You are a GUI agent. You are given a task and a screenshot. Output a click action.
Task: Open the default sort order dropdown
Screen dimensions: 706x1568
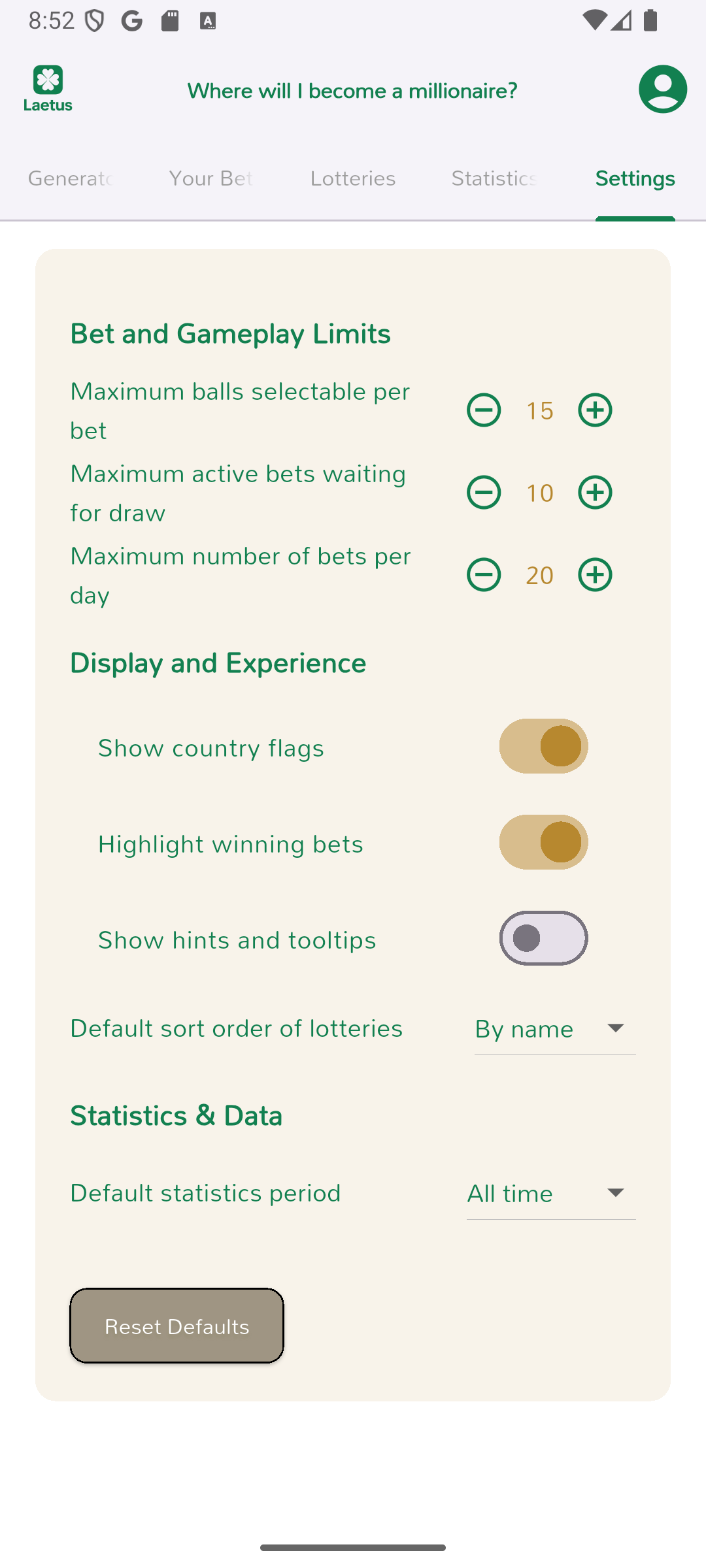pyautogui.click(x=554, y=1029)
